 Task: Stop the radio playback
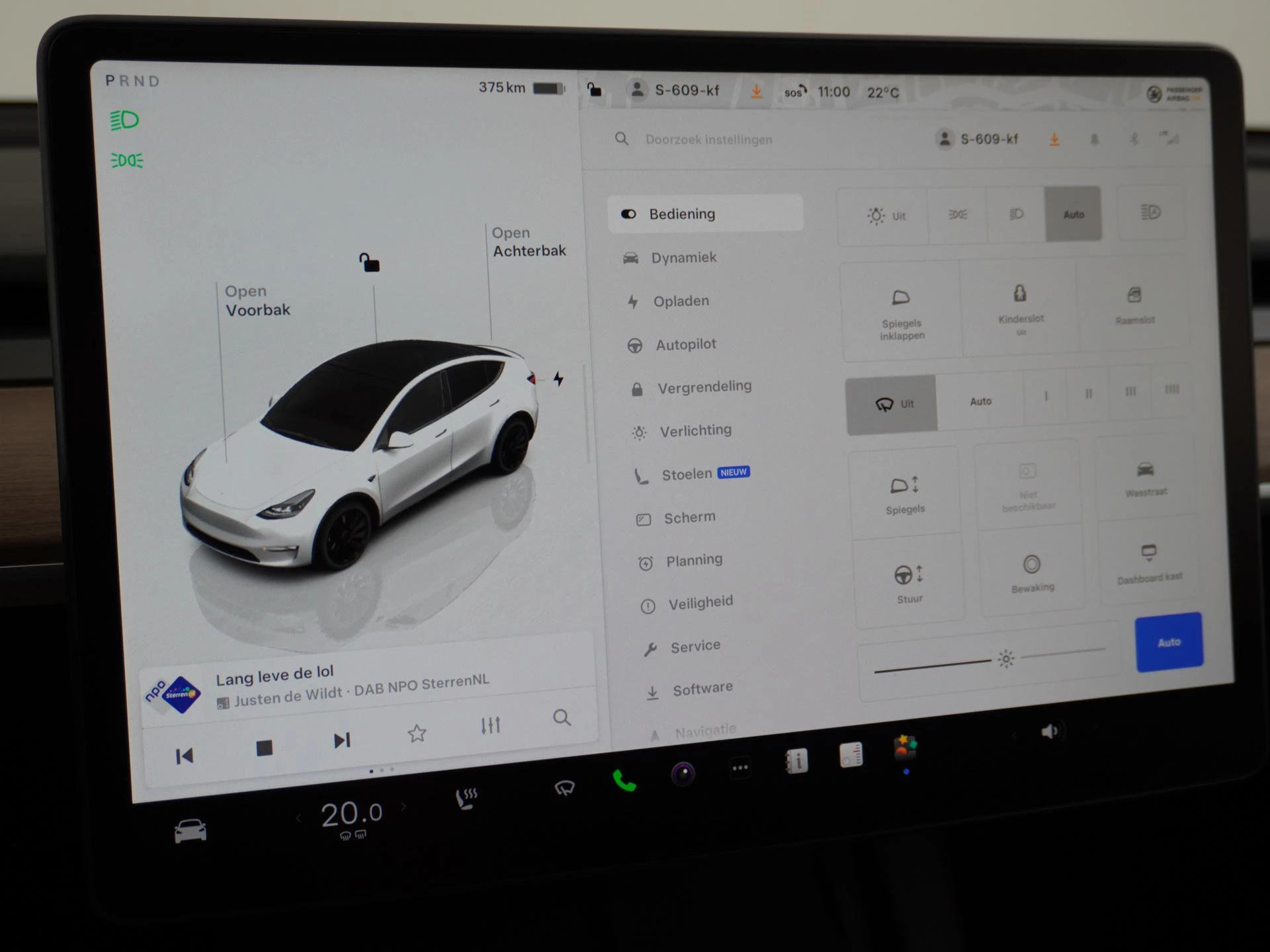[264, 748]
